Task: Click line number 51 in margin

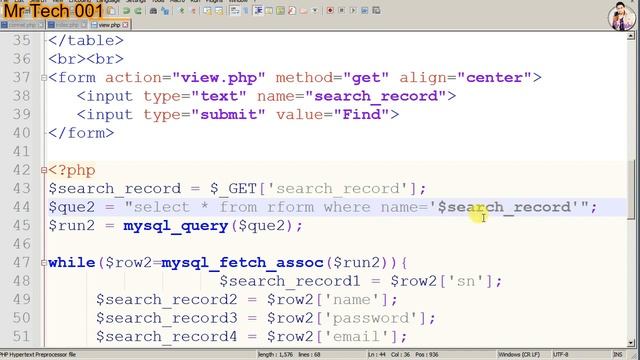Action: pos(22,336)
